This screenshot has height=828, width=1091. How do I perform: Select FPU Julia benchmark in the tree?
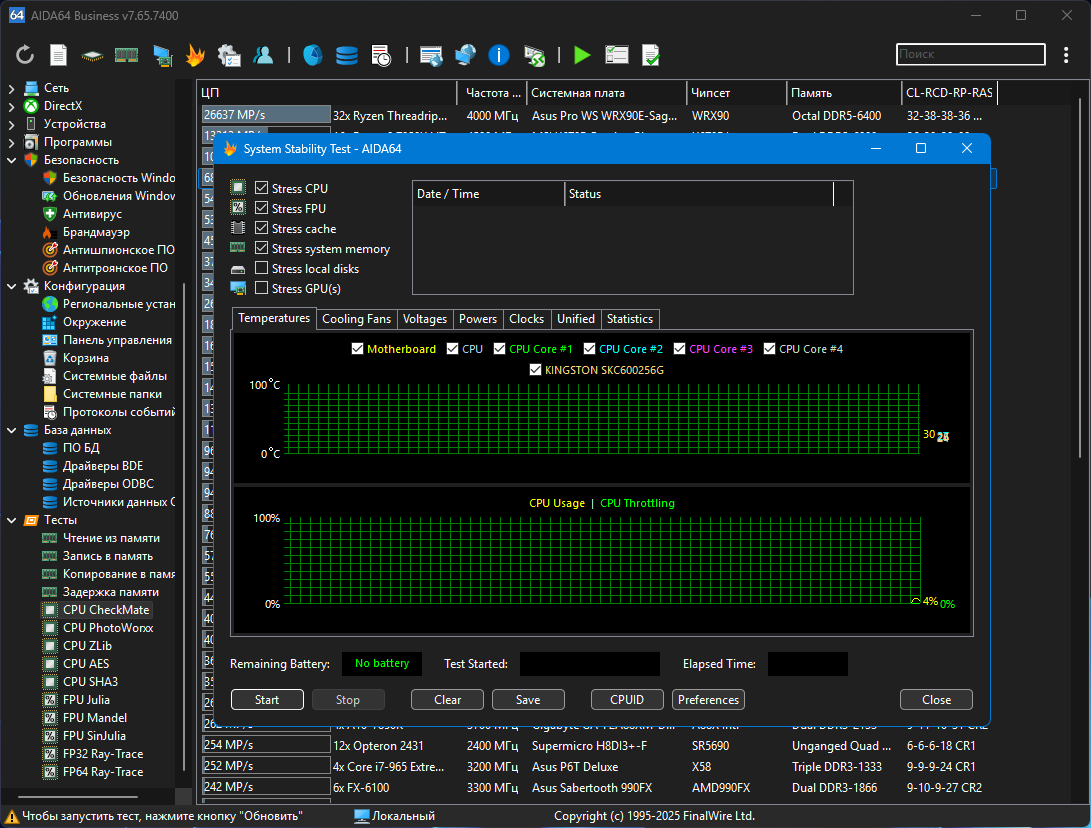pos(86,700)
